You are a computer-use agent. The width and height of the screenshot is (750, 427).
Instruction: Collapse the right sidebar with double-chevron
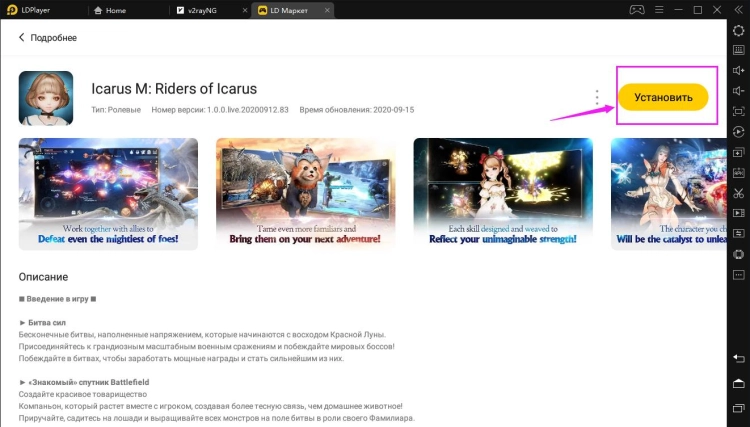[x=738, y=10]
